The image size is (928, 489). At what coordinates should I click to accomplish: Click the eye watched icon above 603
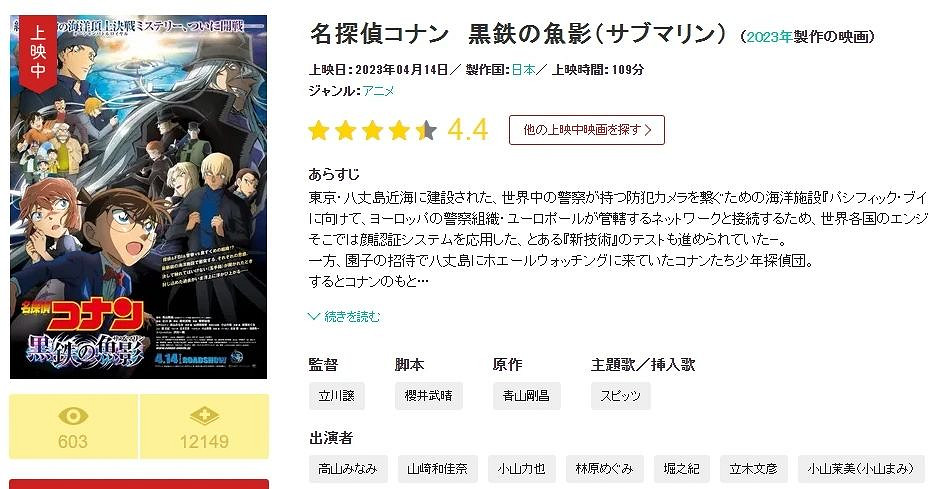click(73, 416)
